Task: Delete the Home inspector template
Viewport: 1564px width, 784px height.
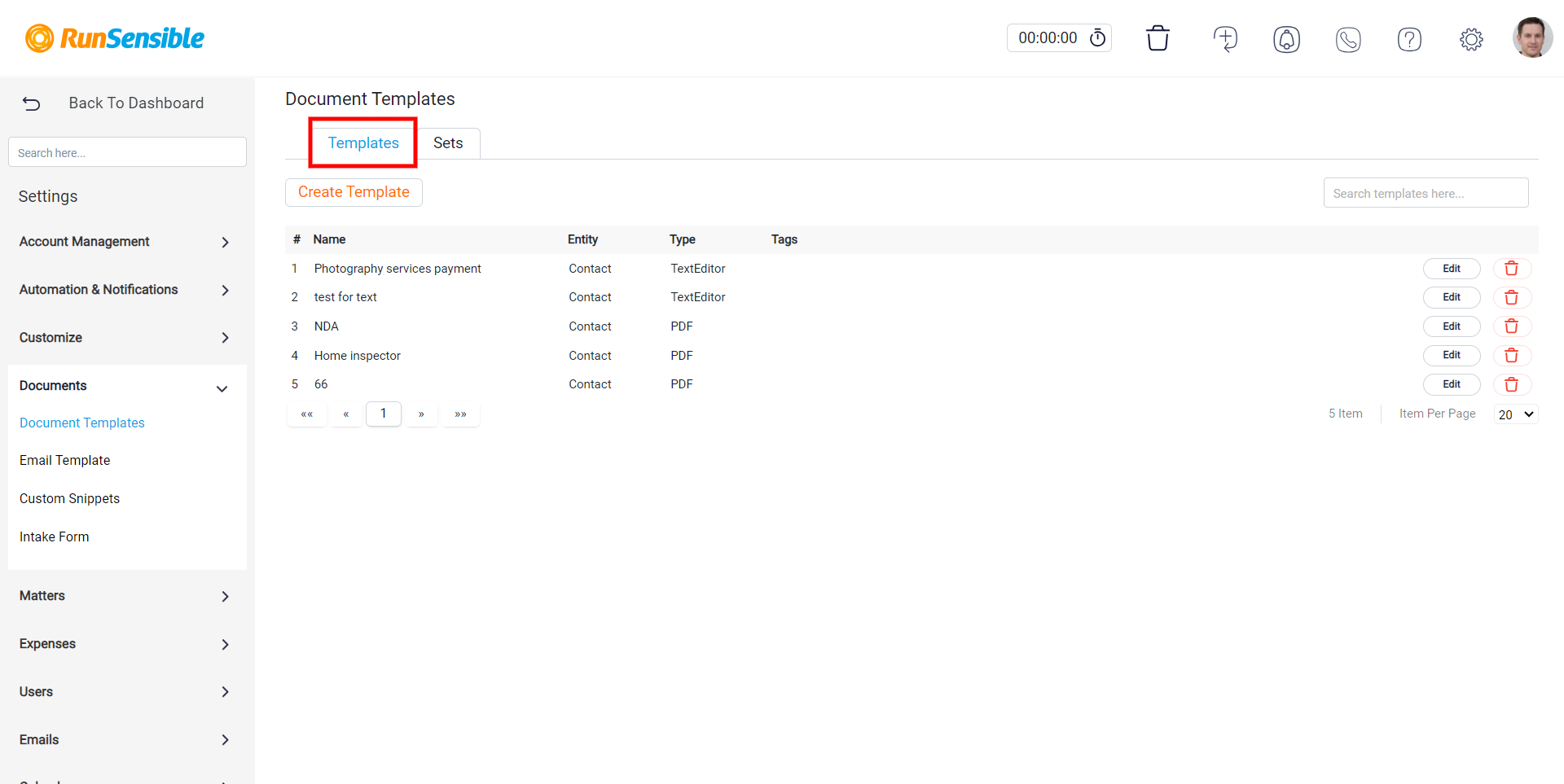Action: point(1511,355)
